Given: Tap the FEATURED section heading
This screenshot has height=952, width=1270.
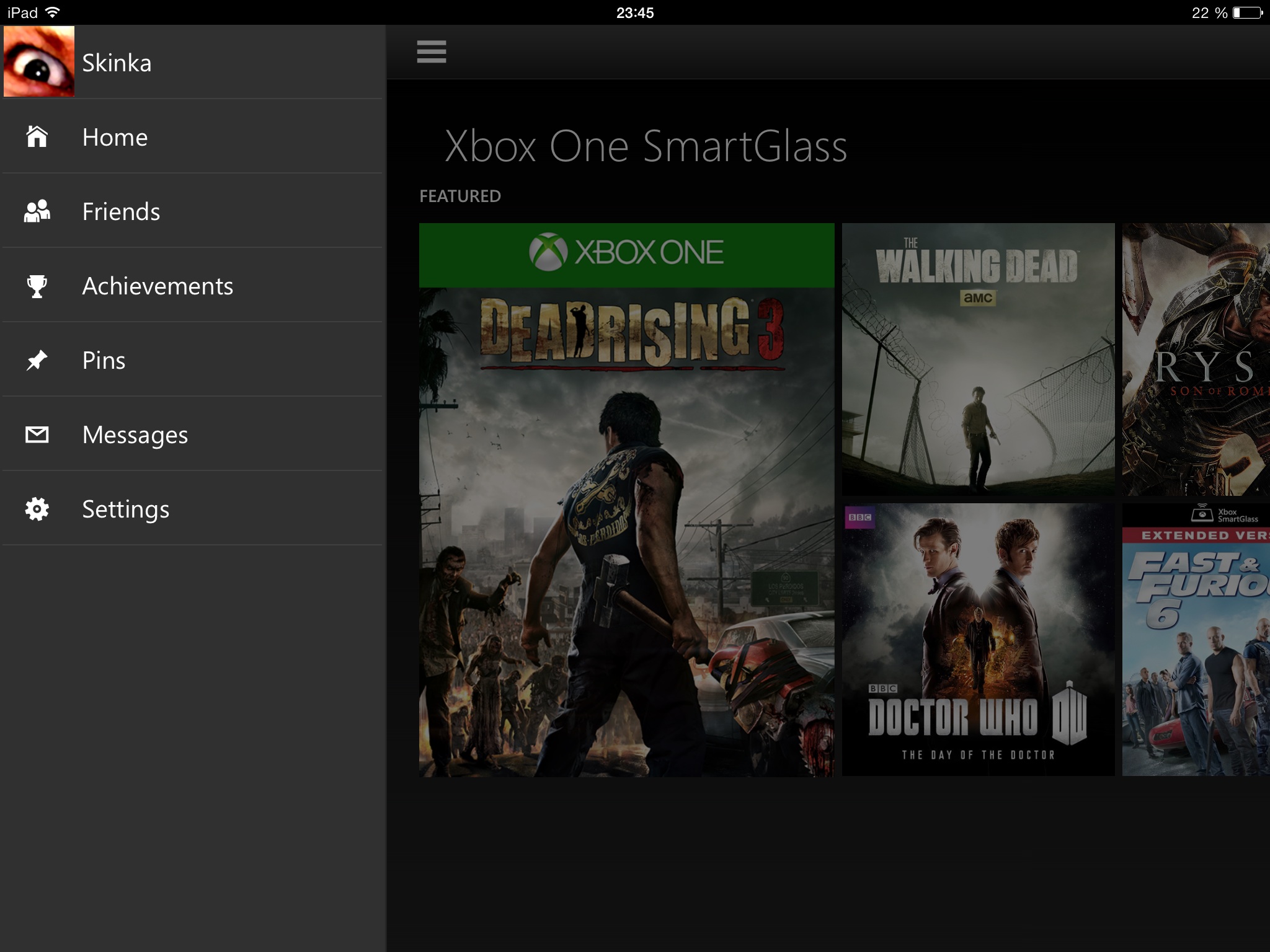Looking at the screenshot, I should point(460,196).
